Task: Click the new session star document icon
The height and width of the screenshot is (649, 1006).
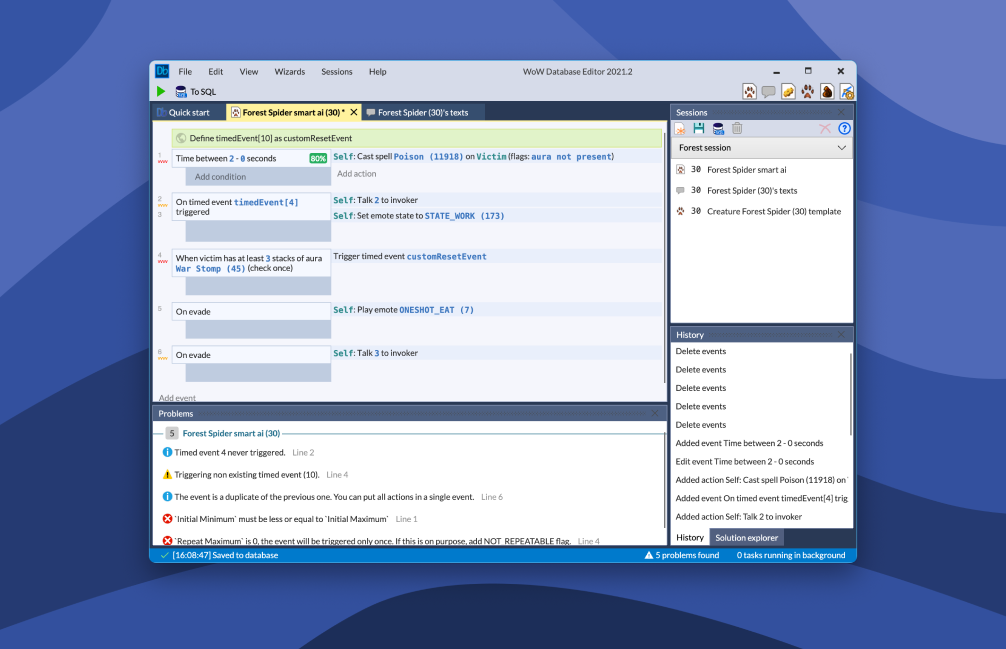Action: (x=680, y=128)
